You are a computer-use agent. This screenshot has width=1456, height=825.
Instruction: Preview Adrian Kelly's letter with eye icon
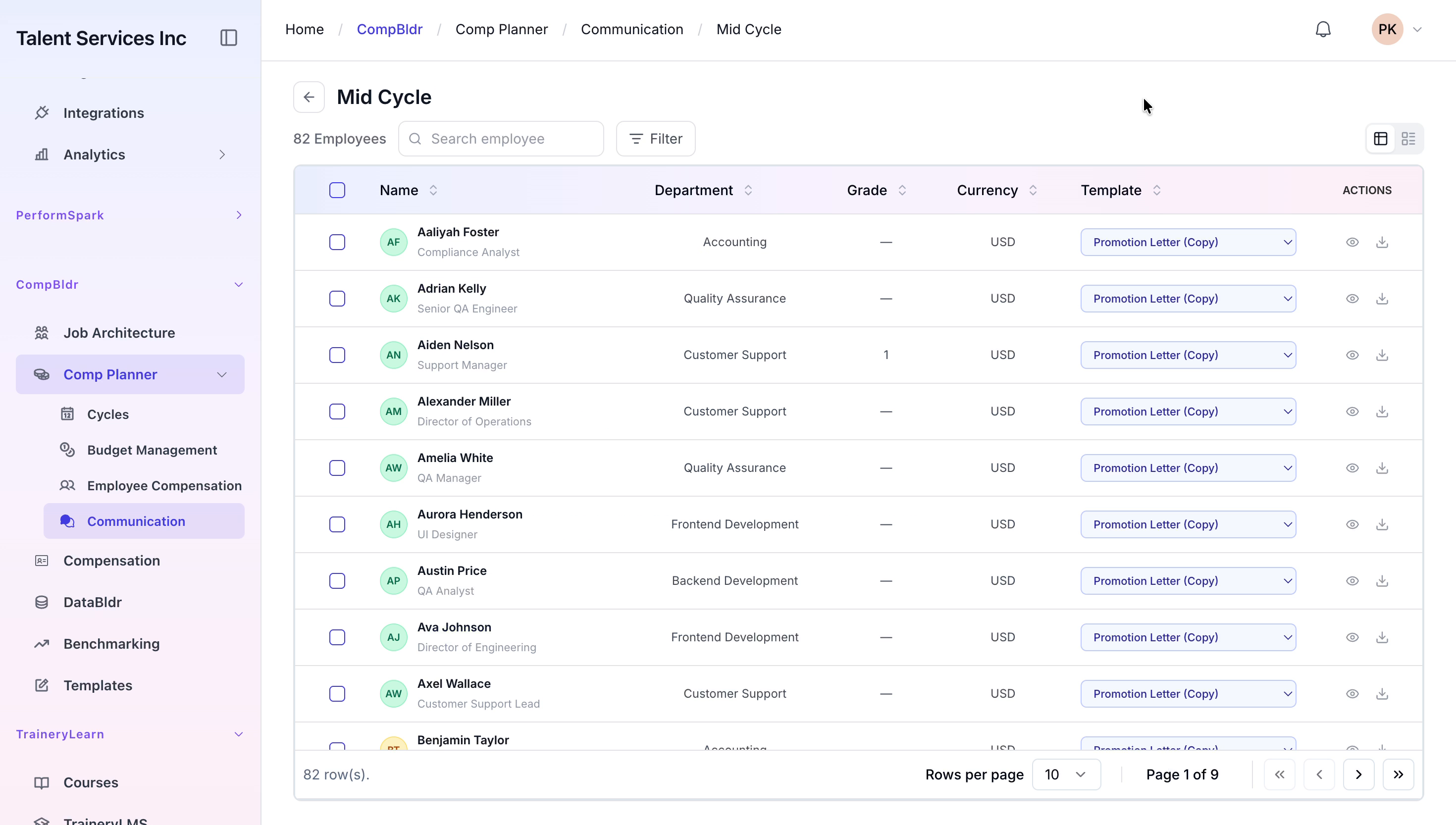coord(1352,299)
